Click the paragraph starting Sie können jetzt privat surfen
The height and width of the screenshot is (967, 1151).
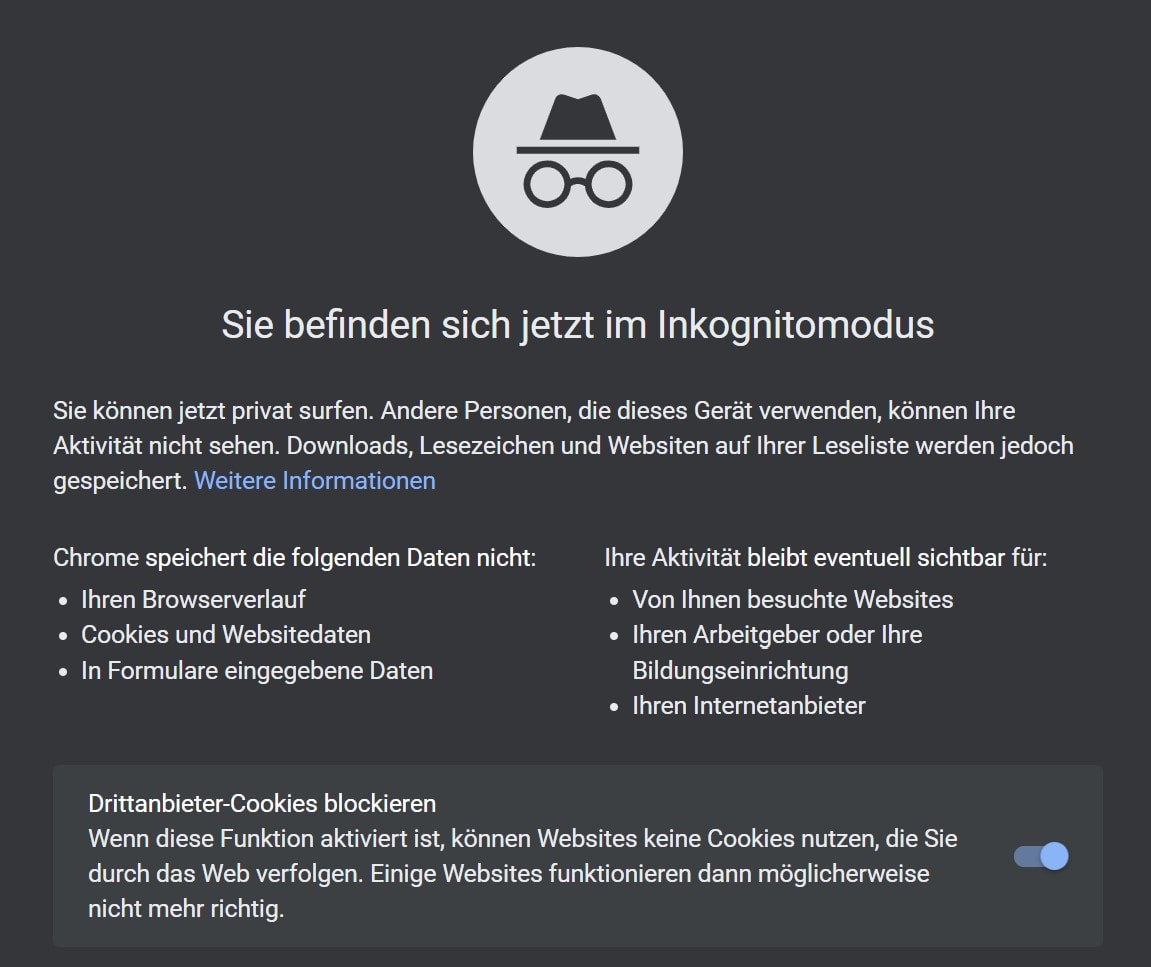pyautogui.click(x=563, y=446)
